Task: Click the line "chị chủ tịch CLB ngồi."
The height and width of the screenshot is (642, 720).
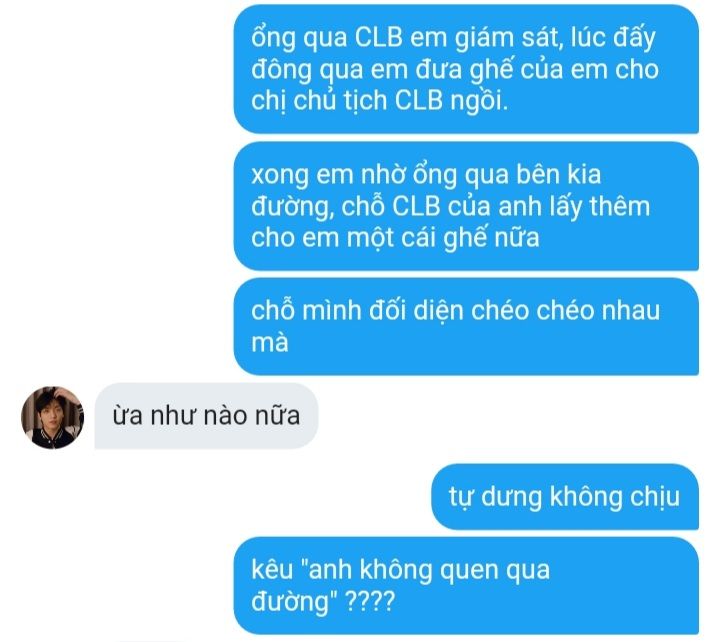Action: [x=380, y=101]
